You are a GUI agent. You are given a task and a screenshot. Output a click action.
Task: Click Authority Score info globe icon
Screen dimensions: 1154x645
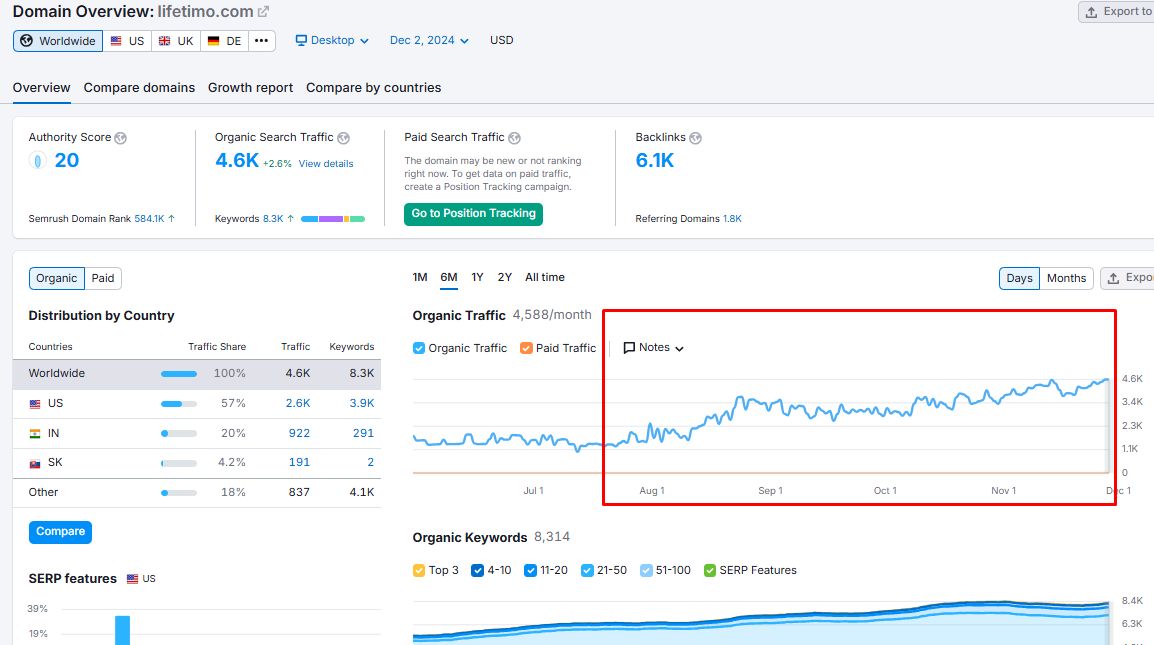121,138
